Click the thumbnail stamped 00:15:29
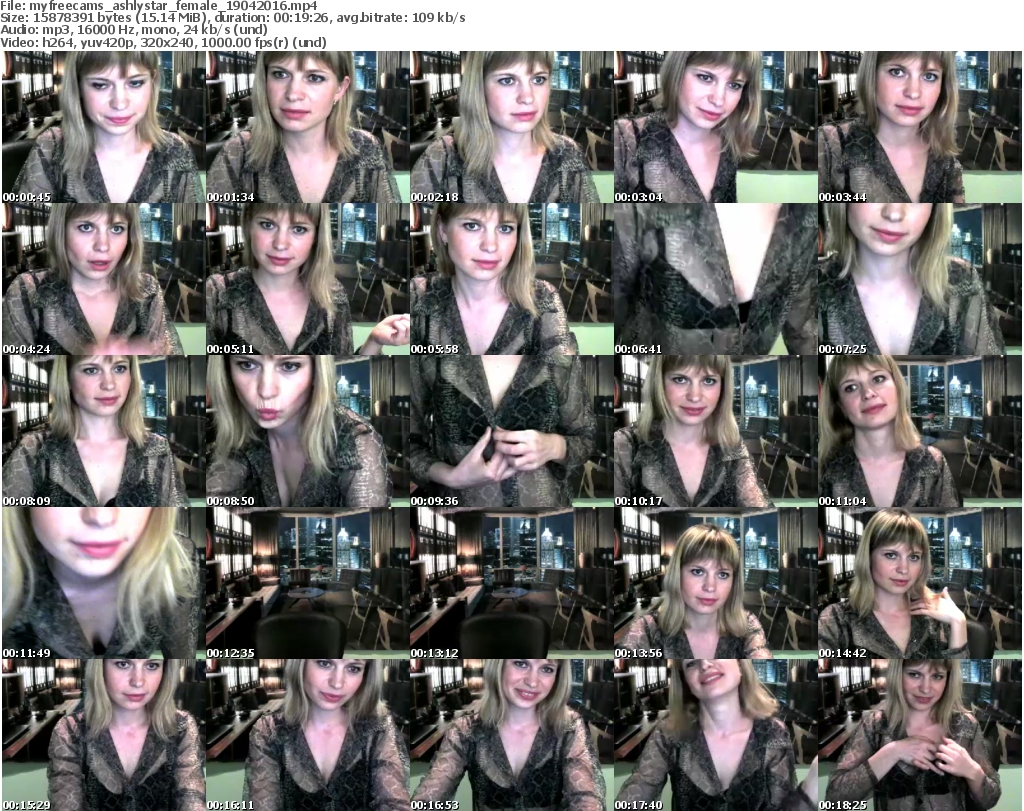The image size is (1024, 811). point(103,735)
